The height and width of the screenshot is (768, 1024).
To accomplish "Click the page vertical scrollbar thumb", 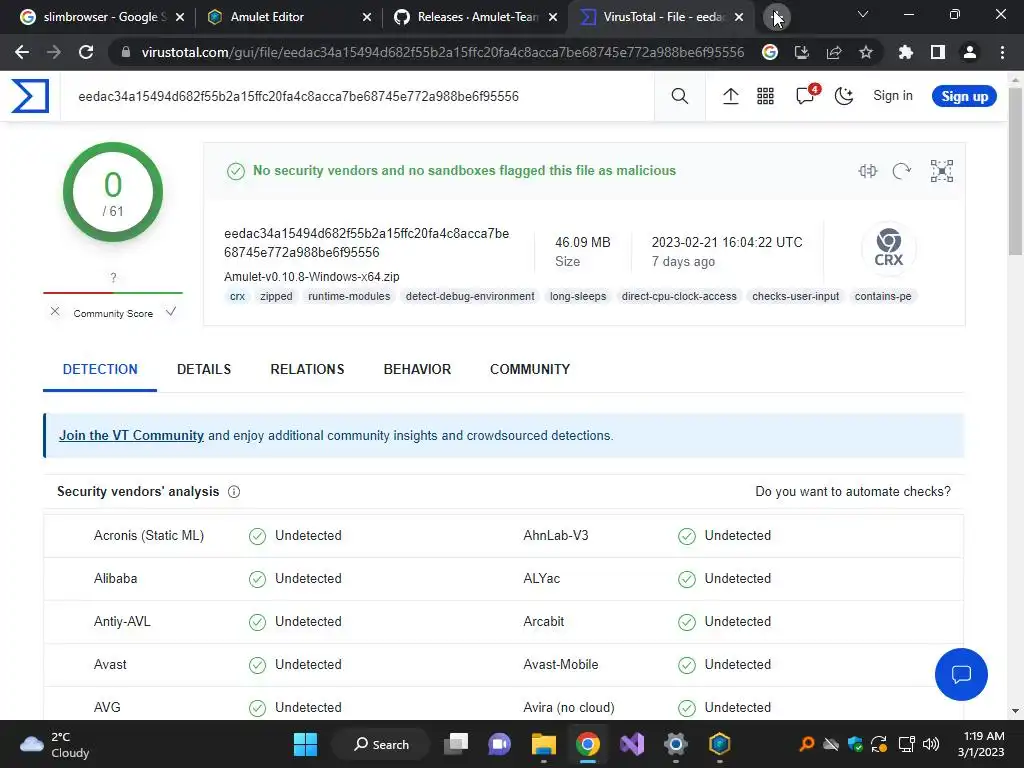I will coord(1015,171).
